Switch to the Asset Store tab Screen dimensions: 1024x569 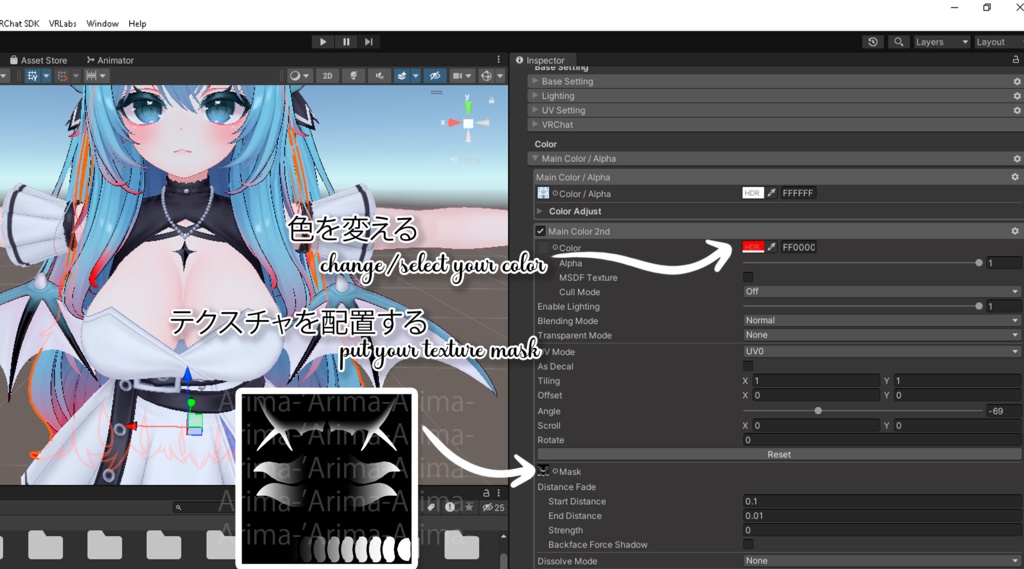[39, 60]
